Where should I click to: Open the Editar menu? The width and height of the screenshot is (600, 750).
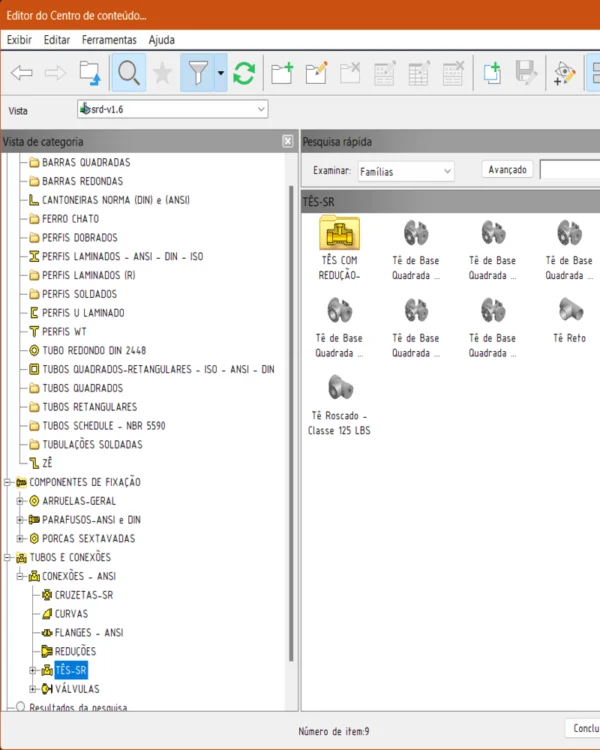[57, 40]
